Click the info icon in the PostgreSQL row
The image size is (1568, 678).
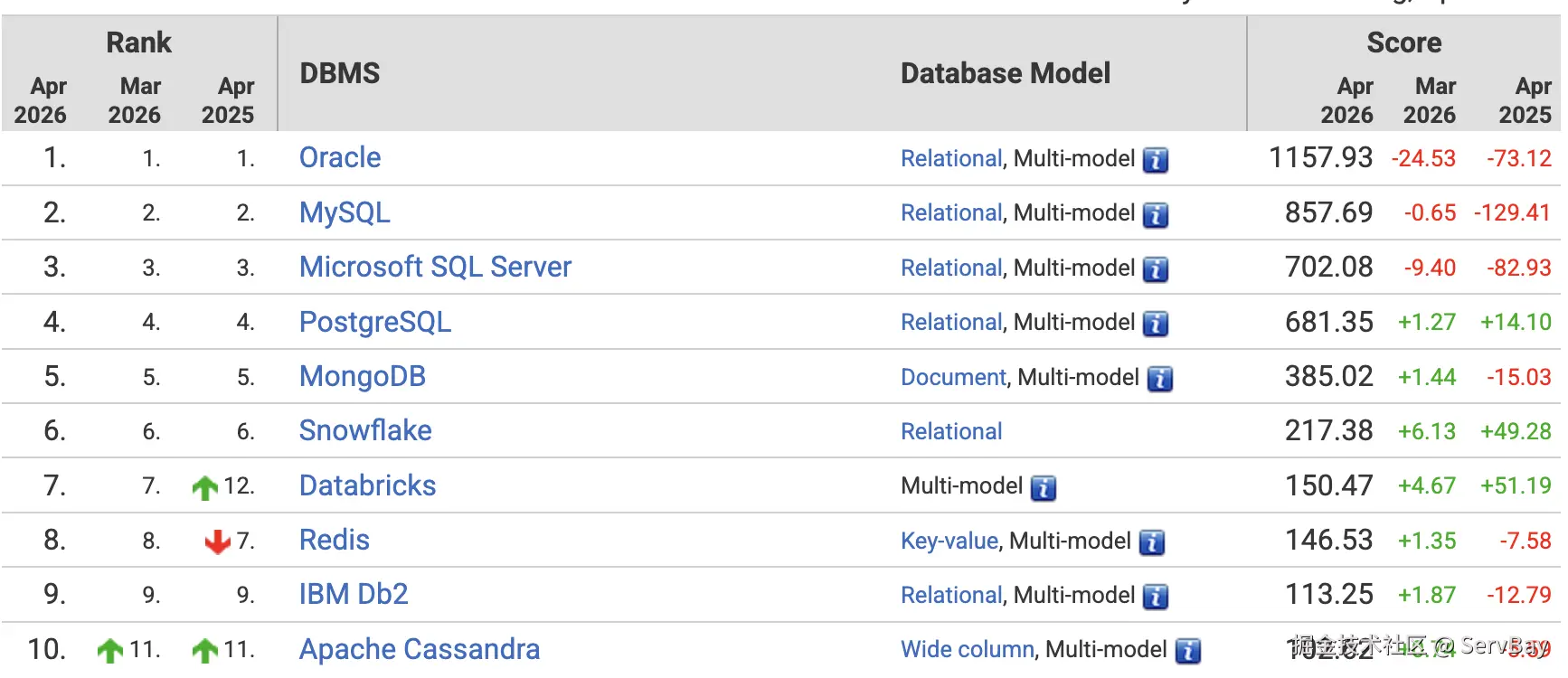[1156, 324]
